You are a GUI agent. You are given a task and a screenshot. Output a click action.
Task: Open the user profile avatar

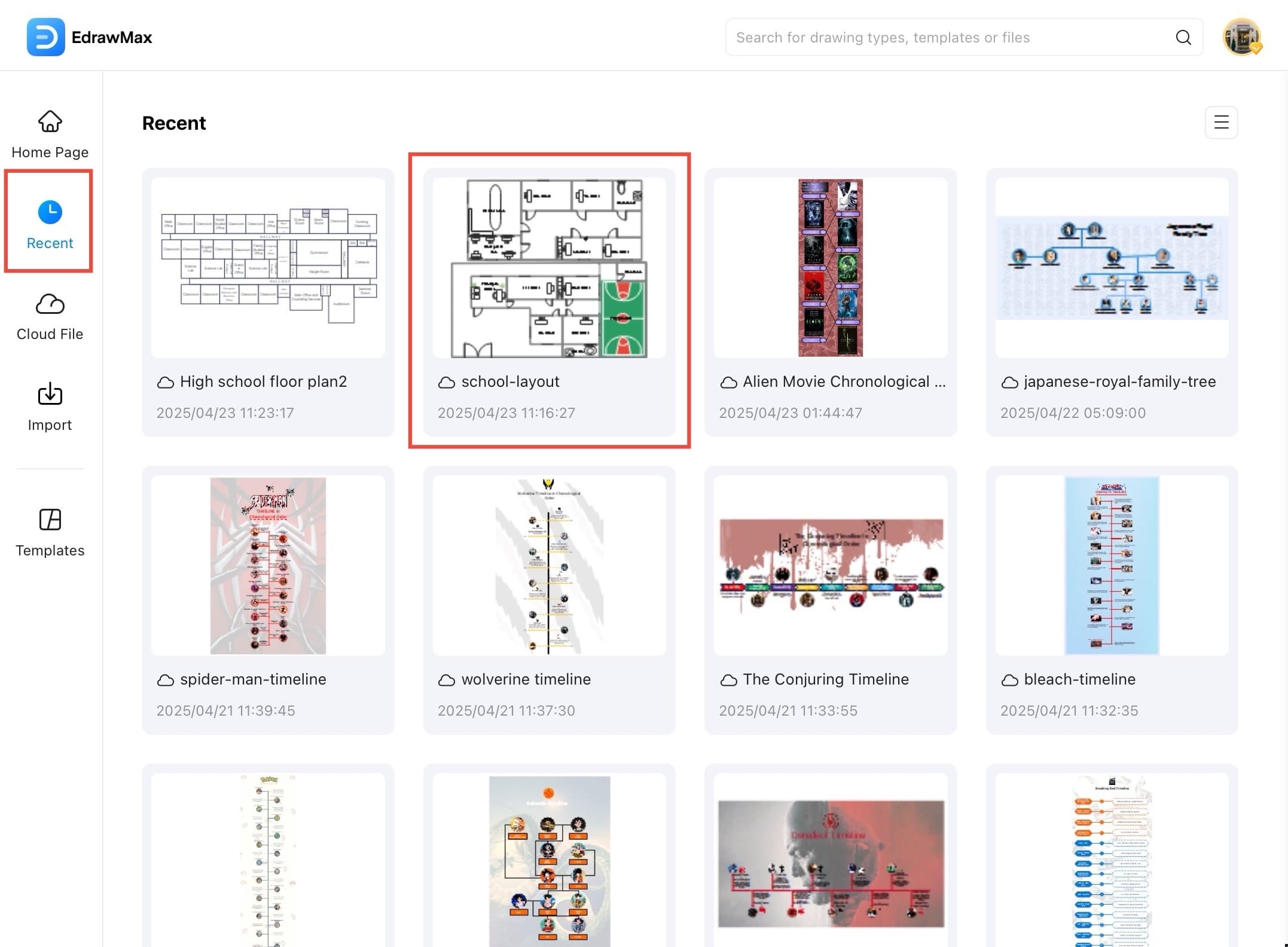[x=1241, y=37]
